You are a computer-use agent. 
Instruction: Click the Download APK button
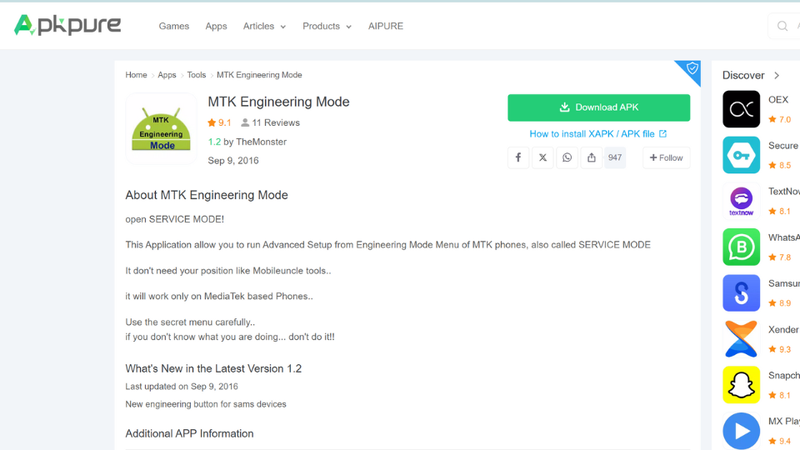pyautogui.click(x=599, y=108)
